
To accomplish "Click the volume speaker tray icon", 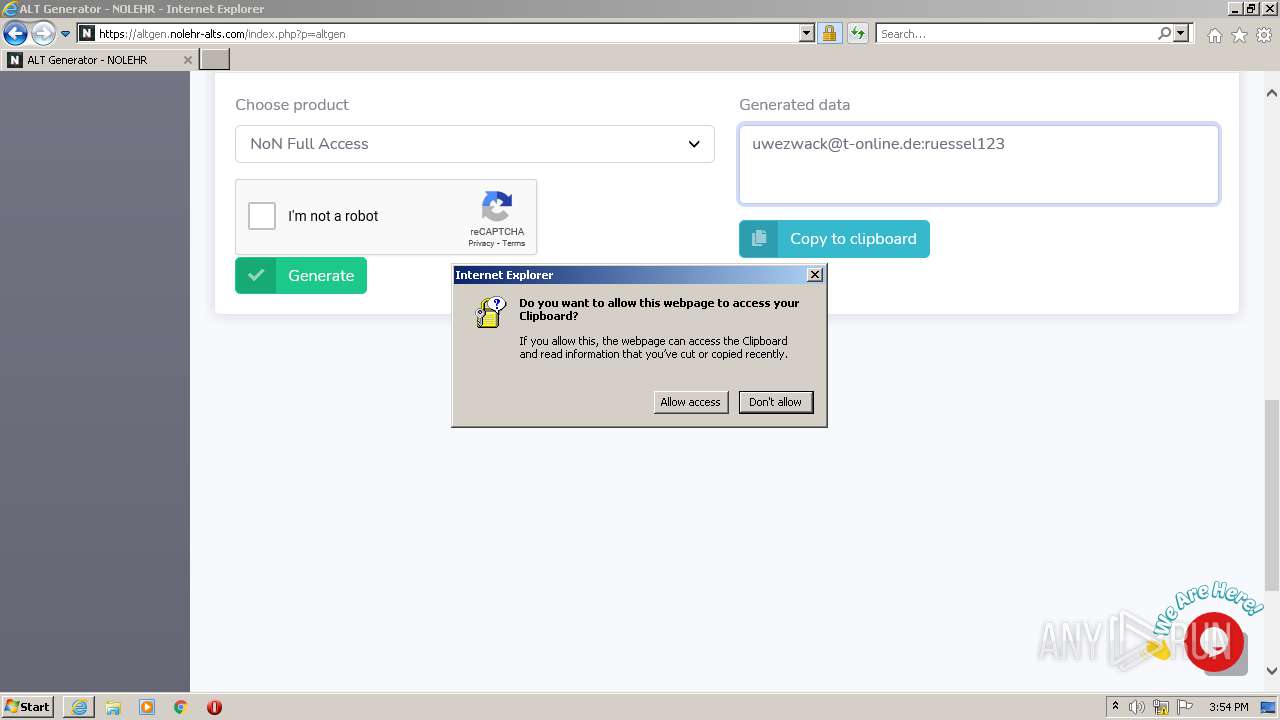I will coord(1137,707).
